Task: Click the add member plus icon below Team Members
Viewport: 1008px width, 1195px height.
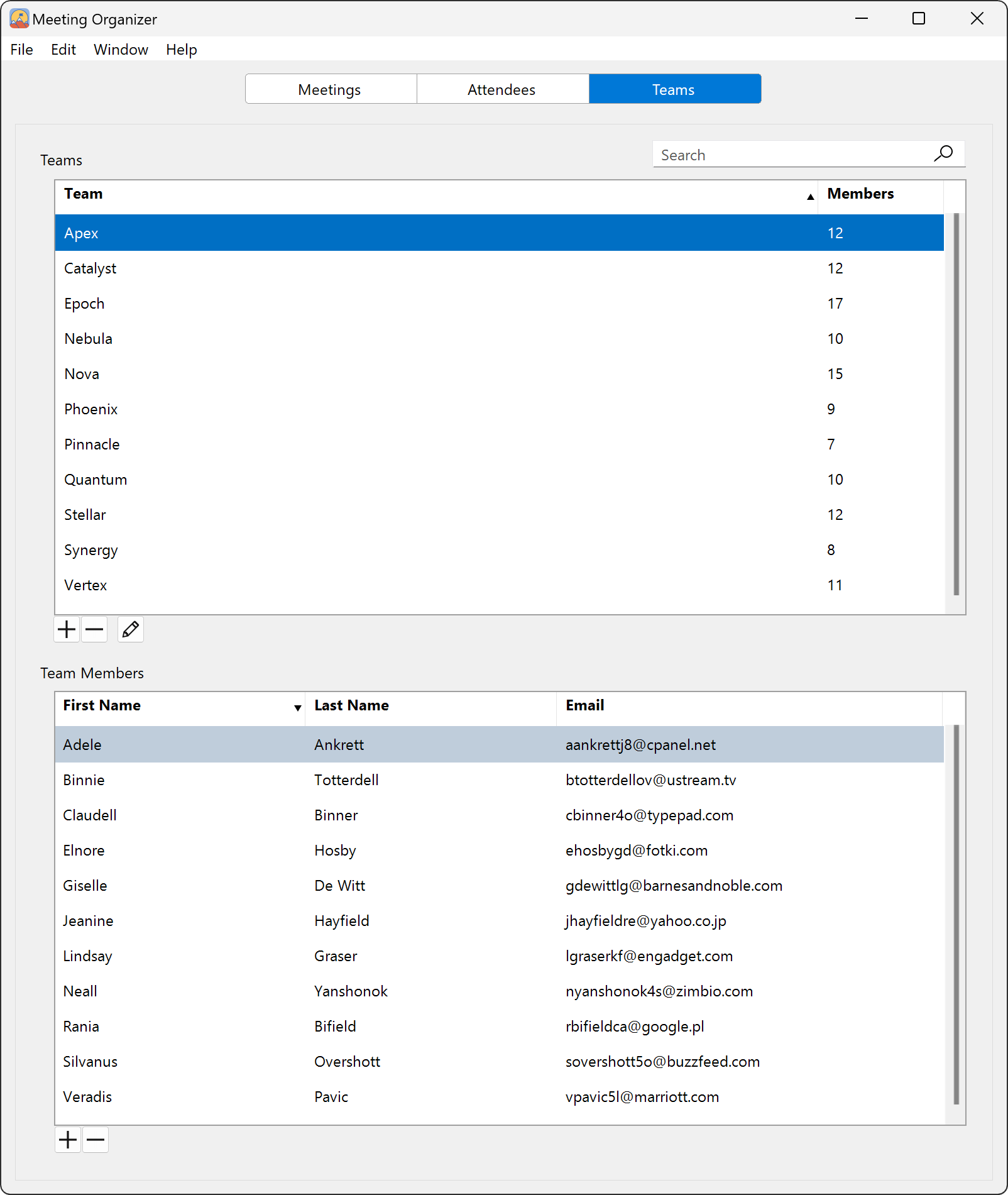Action: (x=67, y=1140)
